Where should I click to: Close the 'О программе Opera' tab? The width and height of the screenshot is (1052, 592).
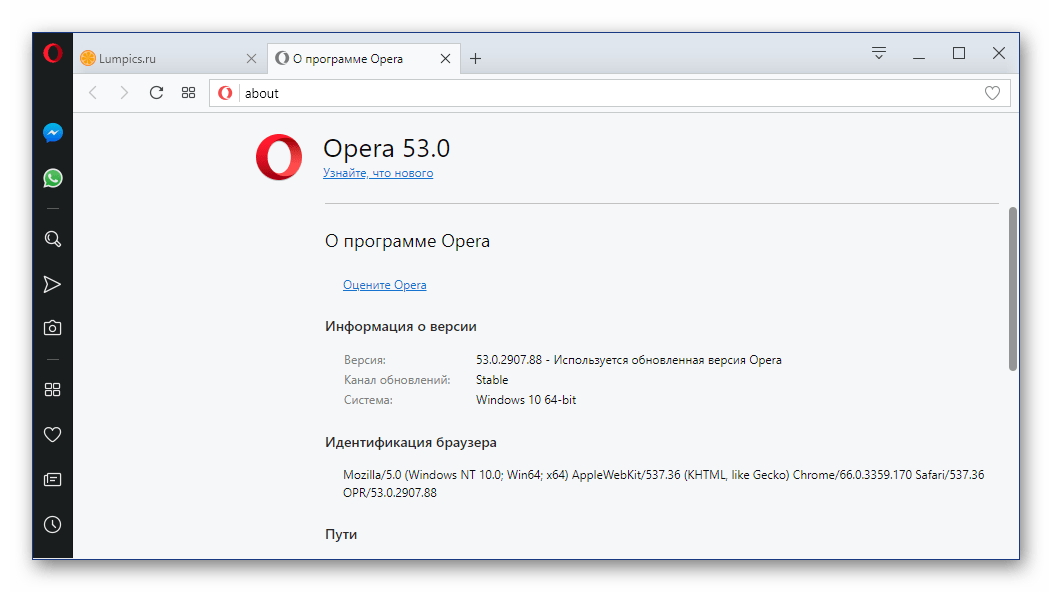pos(446,58)
